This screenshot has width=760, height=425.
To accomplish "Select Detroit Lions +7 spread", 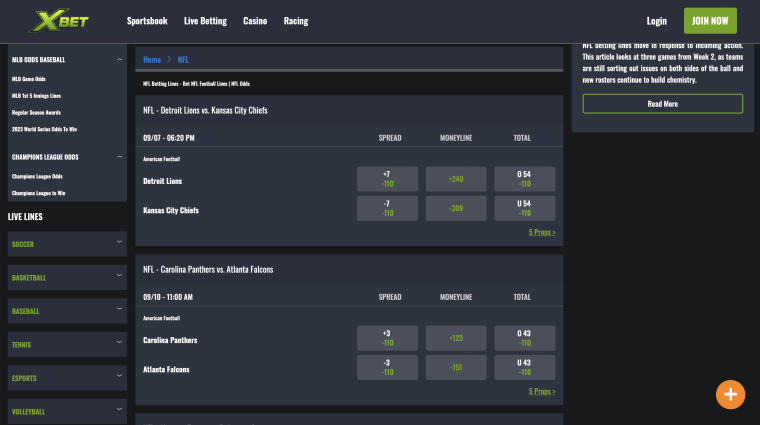I will (x=387, y=179).
